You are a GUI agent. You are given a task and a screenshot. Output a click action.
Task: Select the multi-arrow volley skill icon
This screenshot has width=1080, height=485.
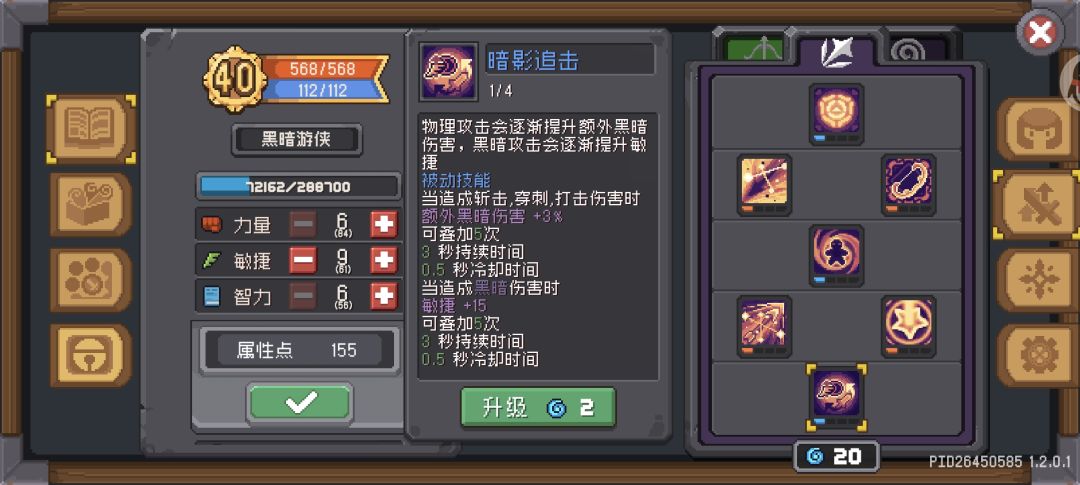click(764, 326)
